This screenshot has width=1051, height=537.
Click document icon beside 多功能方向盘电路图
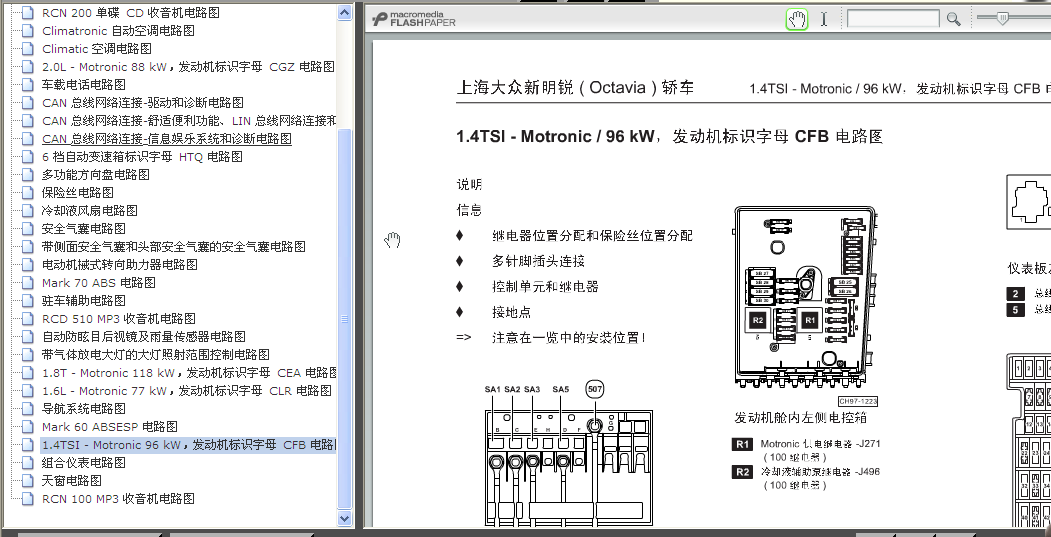click(27, 174)
